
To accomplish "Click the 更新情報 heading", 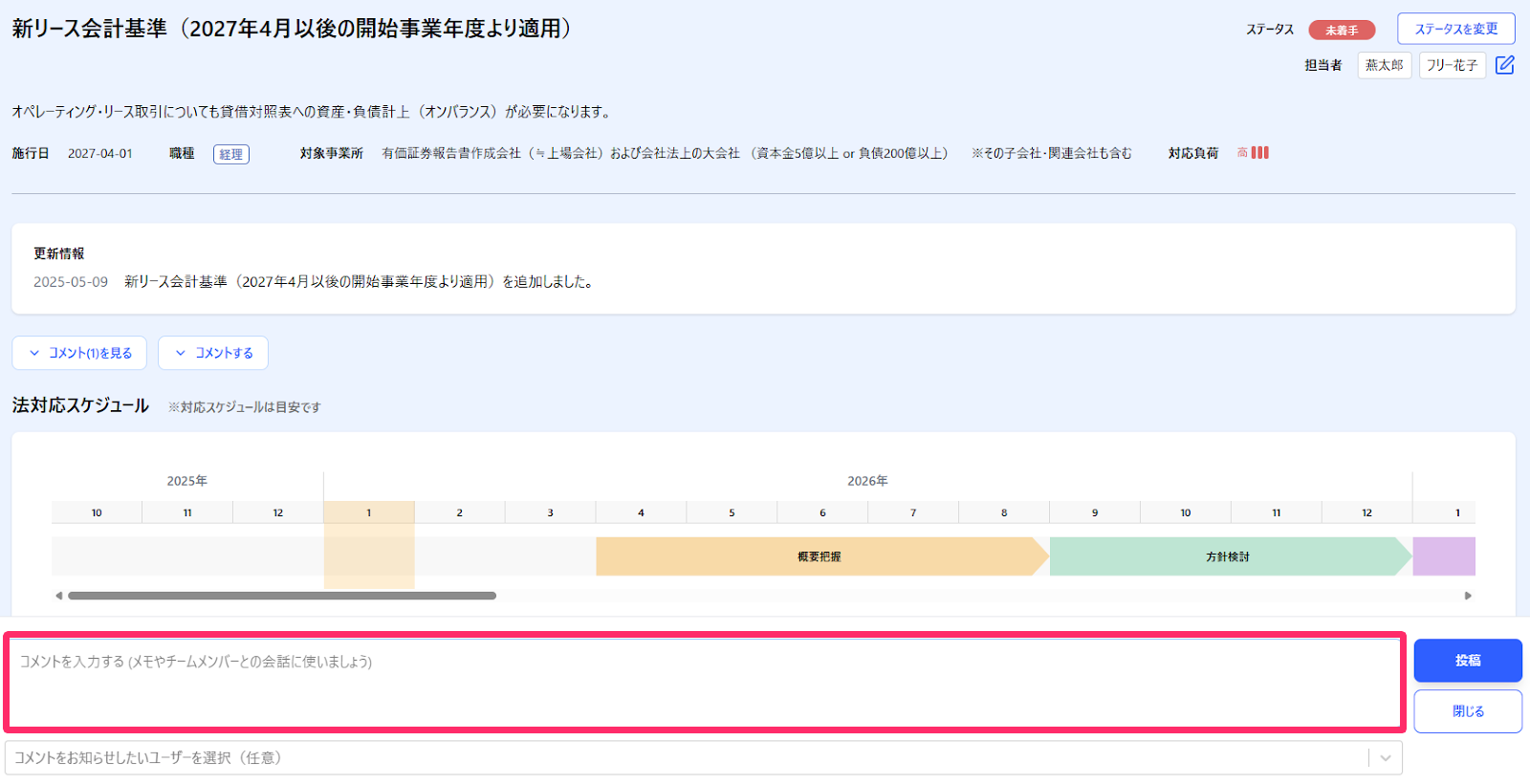I will tap(59, 253).
